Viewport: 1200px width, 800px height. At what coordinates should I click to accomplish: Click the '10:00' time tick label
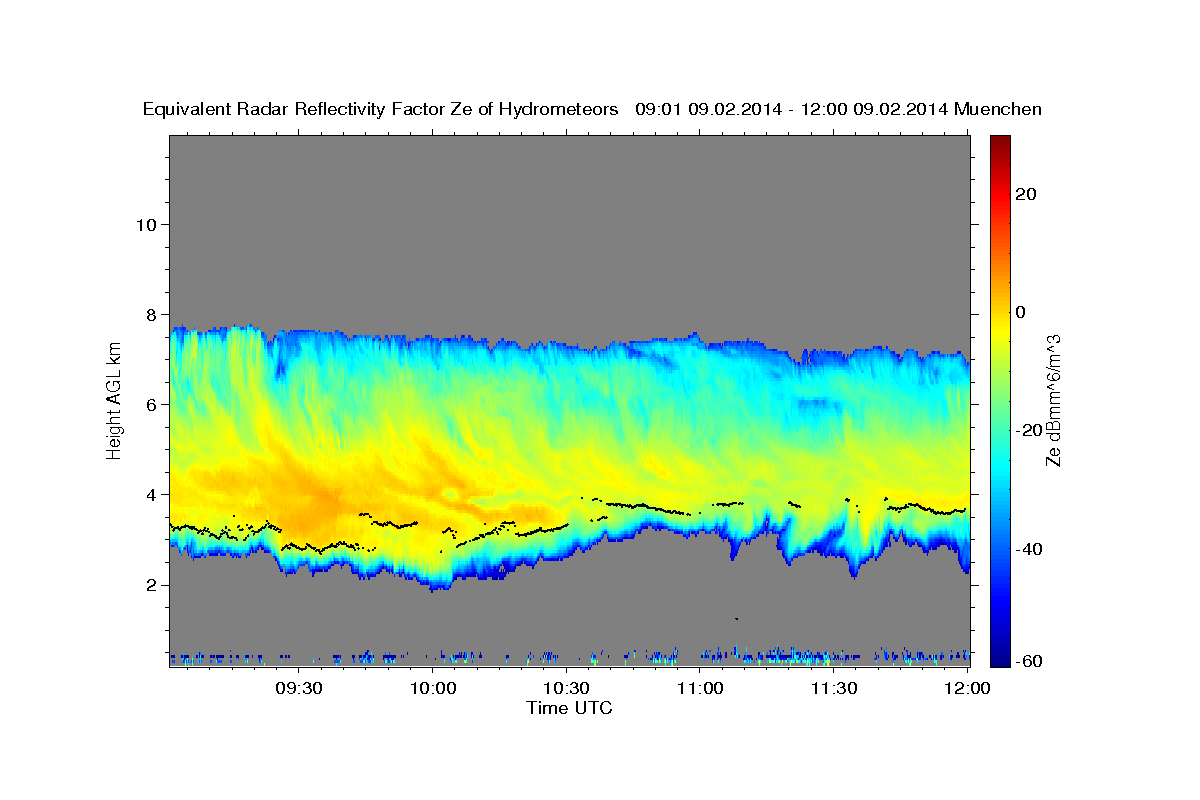(433, 688)
